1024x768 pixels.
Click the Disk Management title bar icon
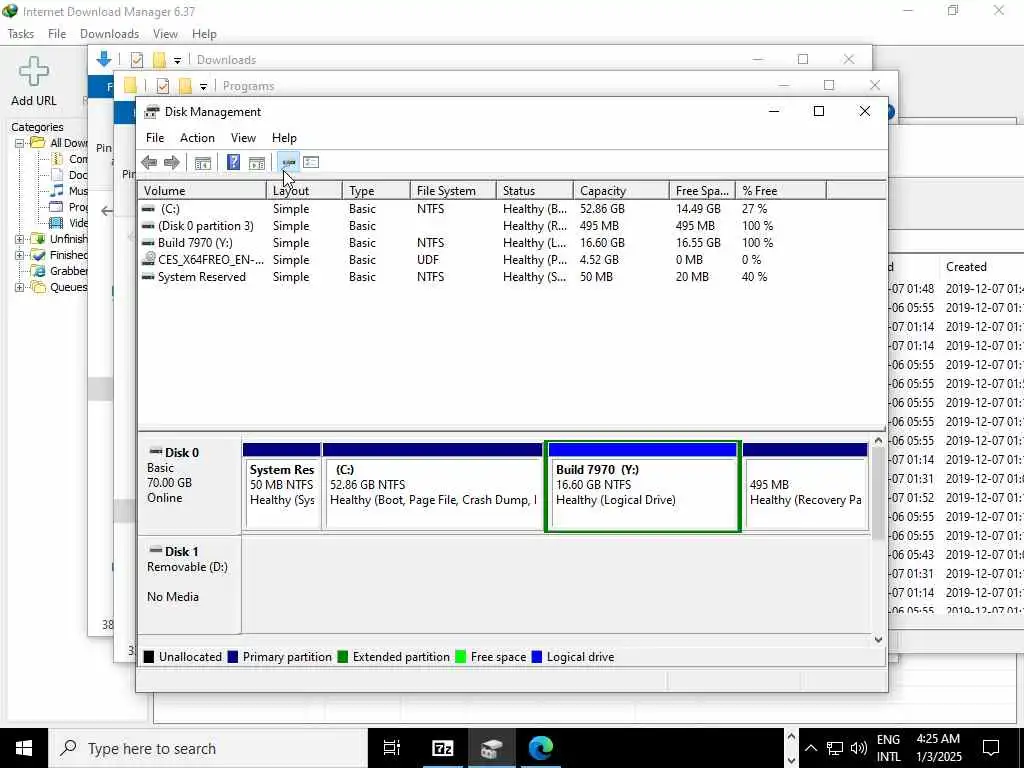152,112
